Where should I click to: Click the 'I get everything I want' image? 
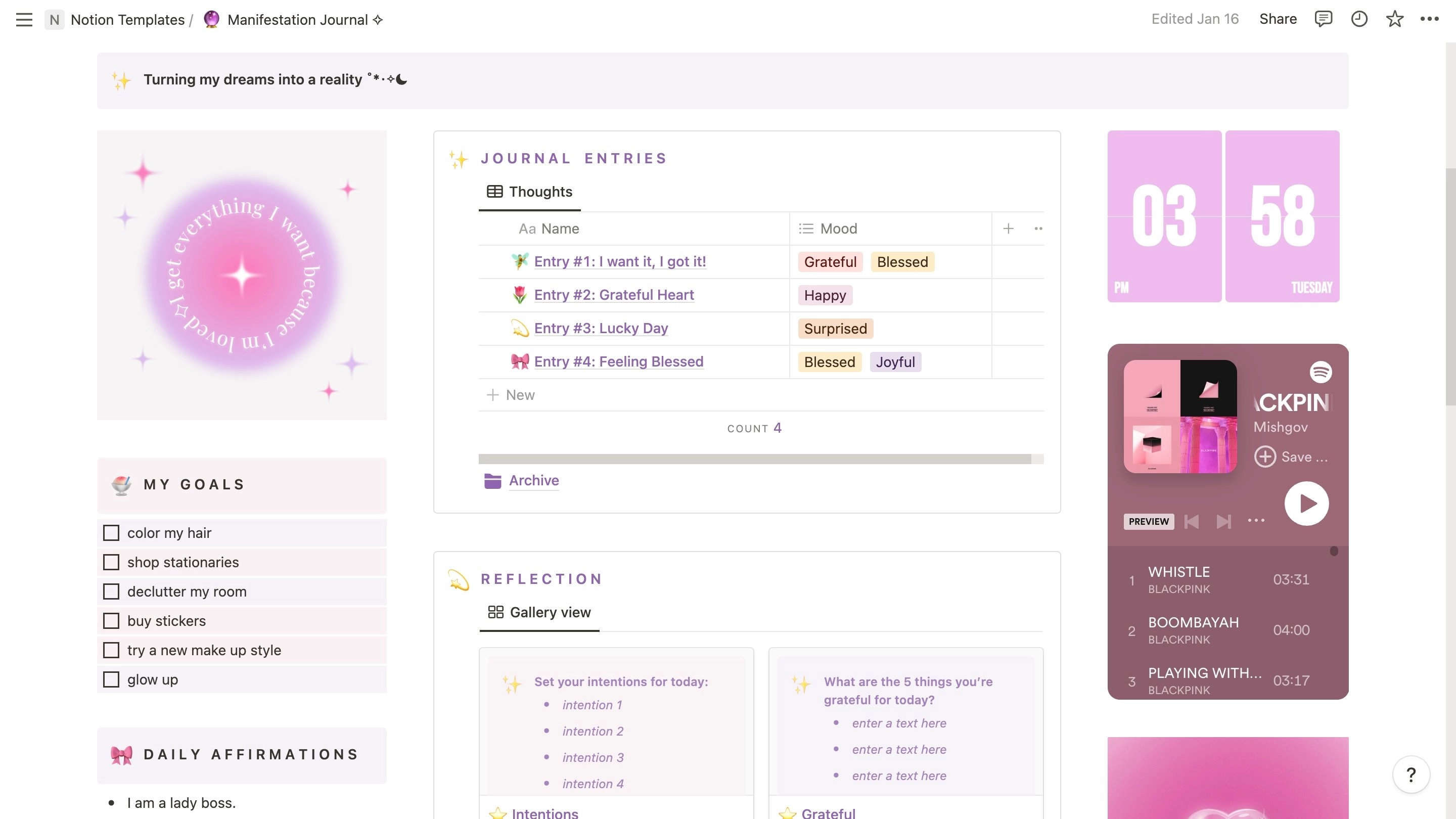pos(242,275)
